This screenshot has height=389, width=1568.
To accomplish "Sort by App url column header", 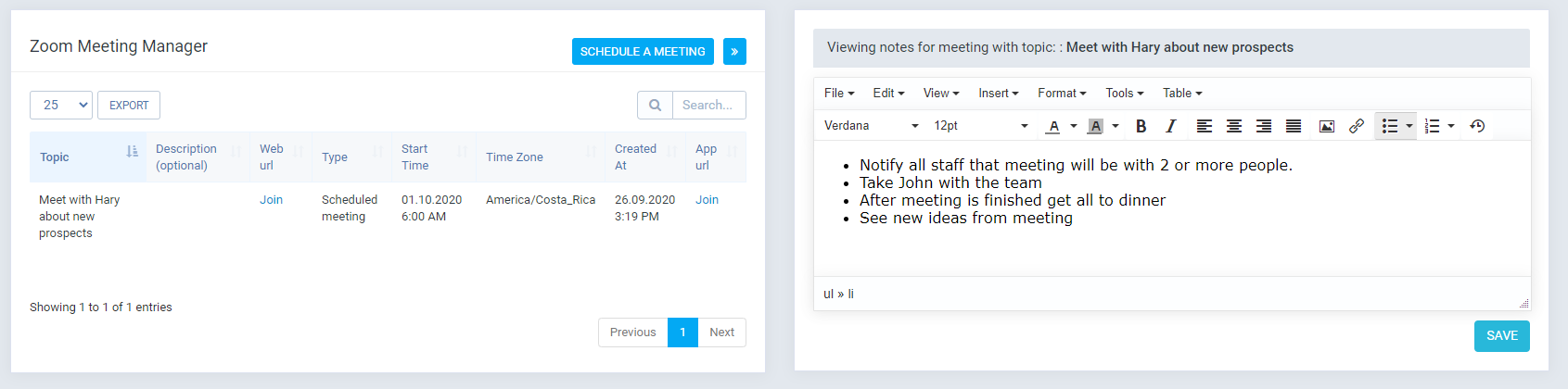I will click(x=716, y=157).
